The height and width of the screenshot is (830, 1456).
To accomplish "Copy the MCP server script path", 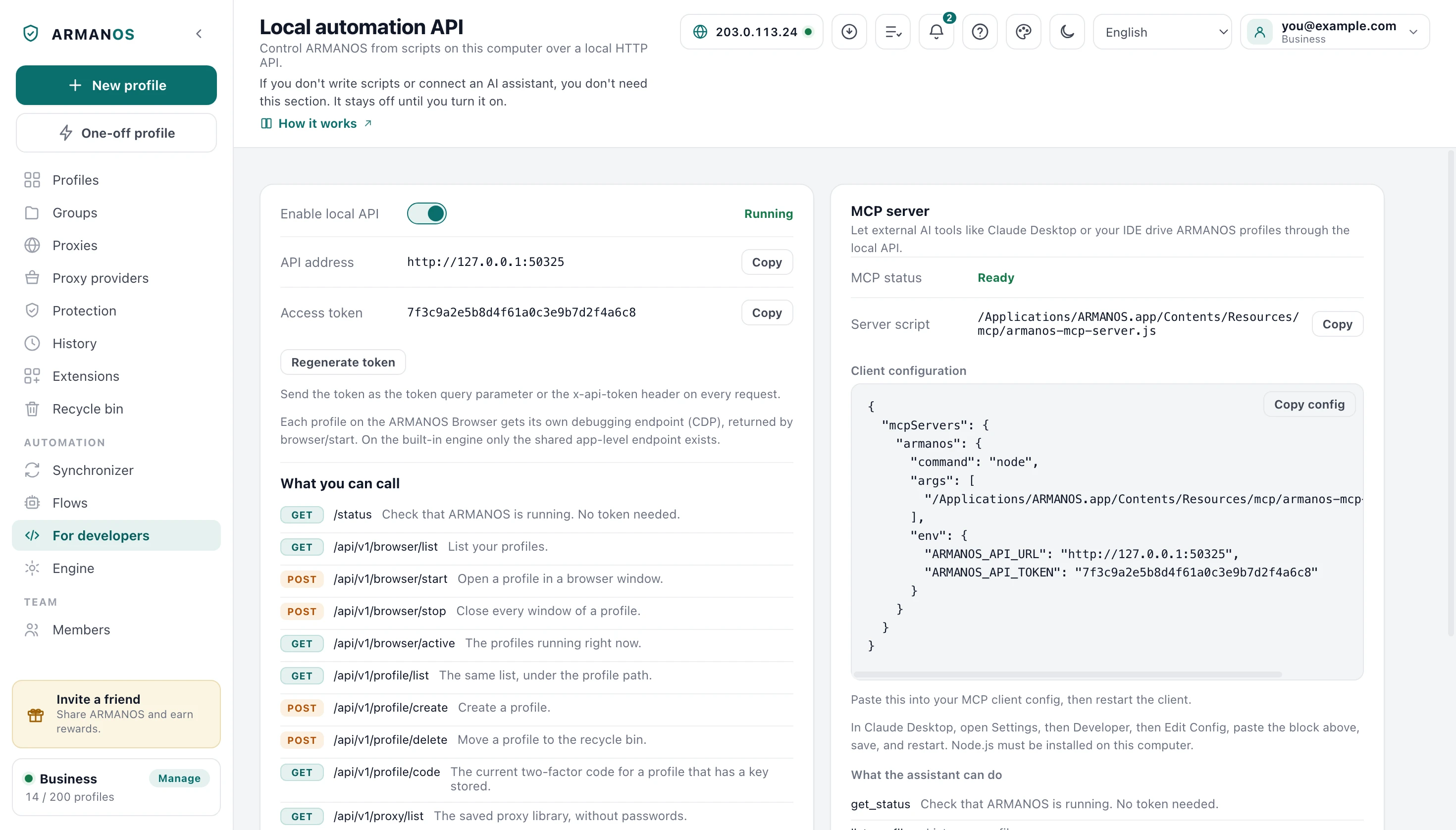I will [x=1337, y=324].
